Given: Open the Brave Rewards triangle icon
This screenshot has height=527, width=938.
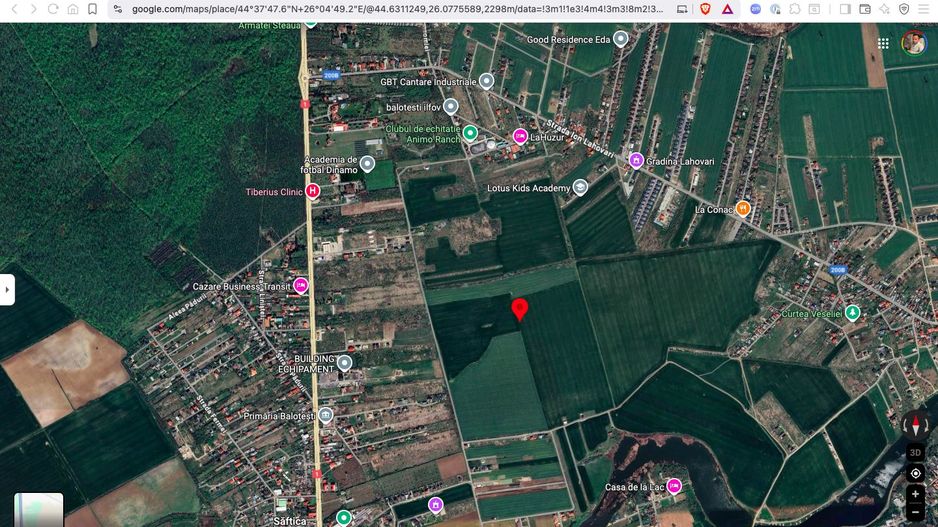Looking at the screenshot, I should point(727,9).
